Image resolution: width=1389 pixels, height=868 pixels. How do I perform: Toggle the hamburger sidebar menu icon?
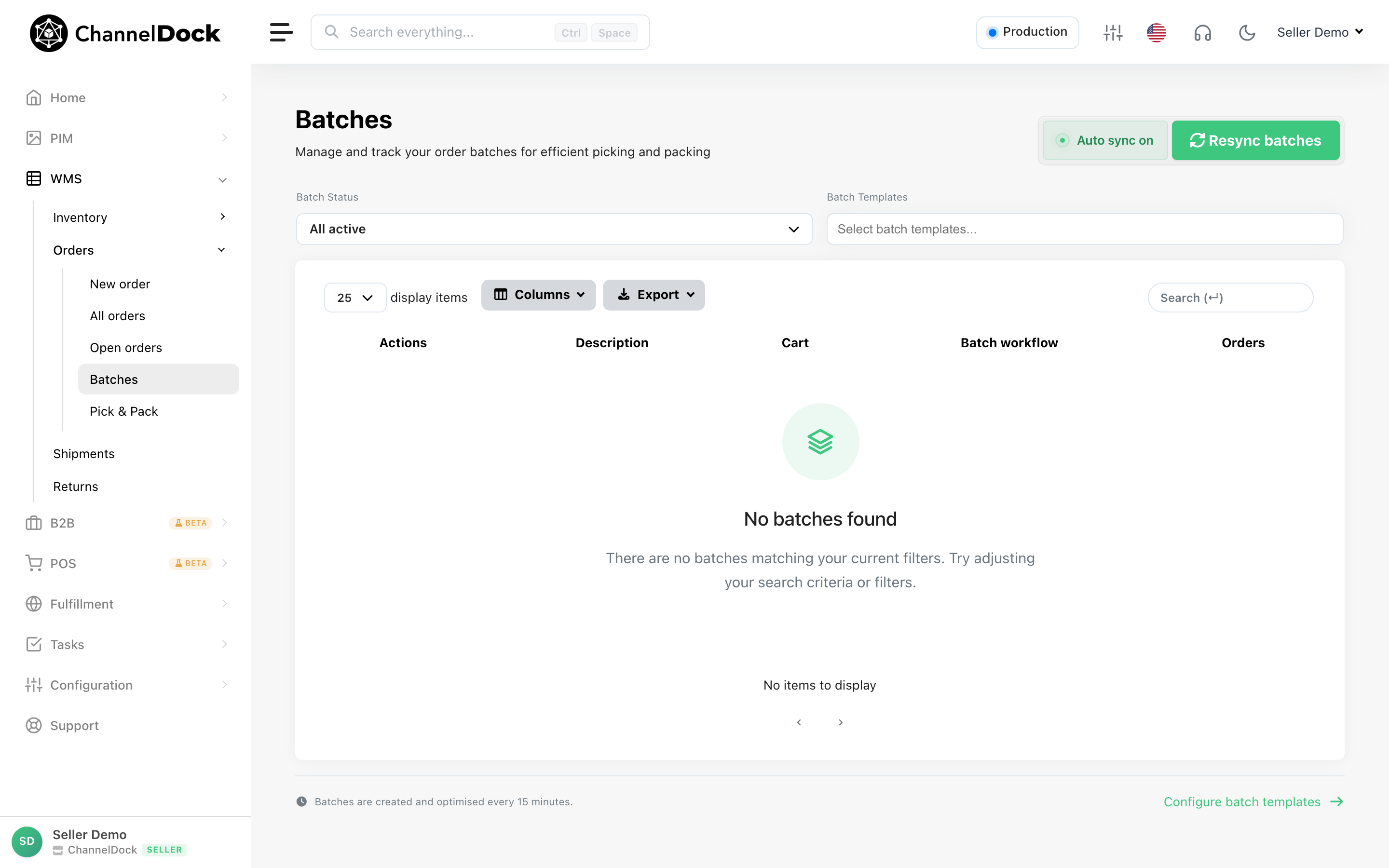click(x=281, y=32)
